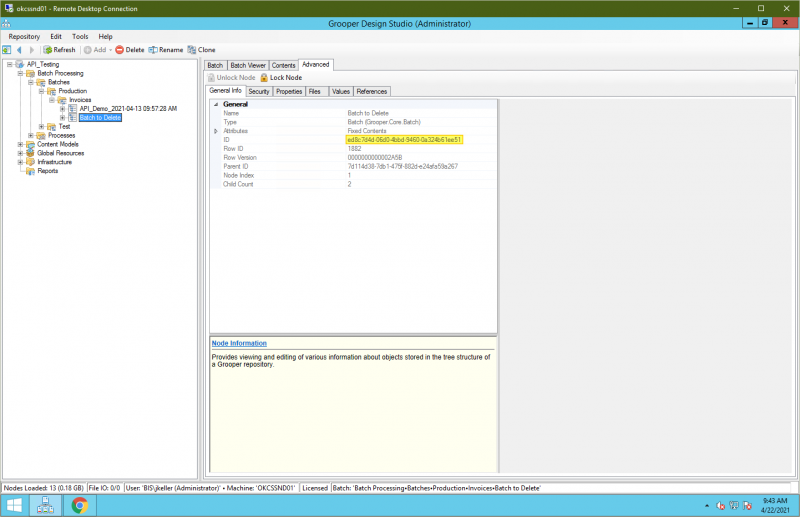Show hidden system tray icons

coord(707,506)
